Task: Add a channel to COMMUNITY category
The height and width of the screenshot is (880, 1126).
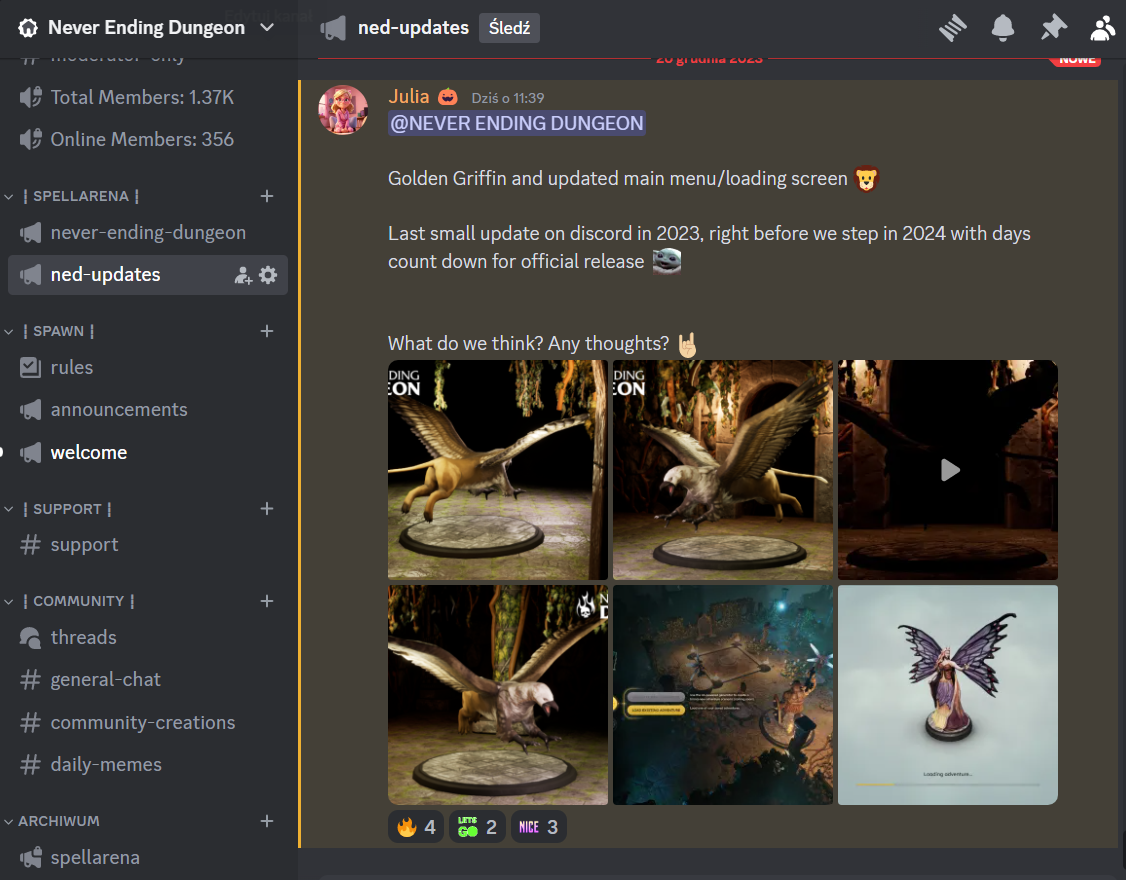Action: click(266, 601)
